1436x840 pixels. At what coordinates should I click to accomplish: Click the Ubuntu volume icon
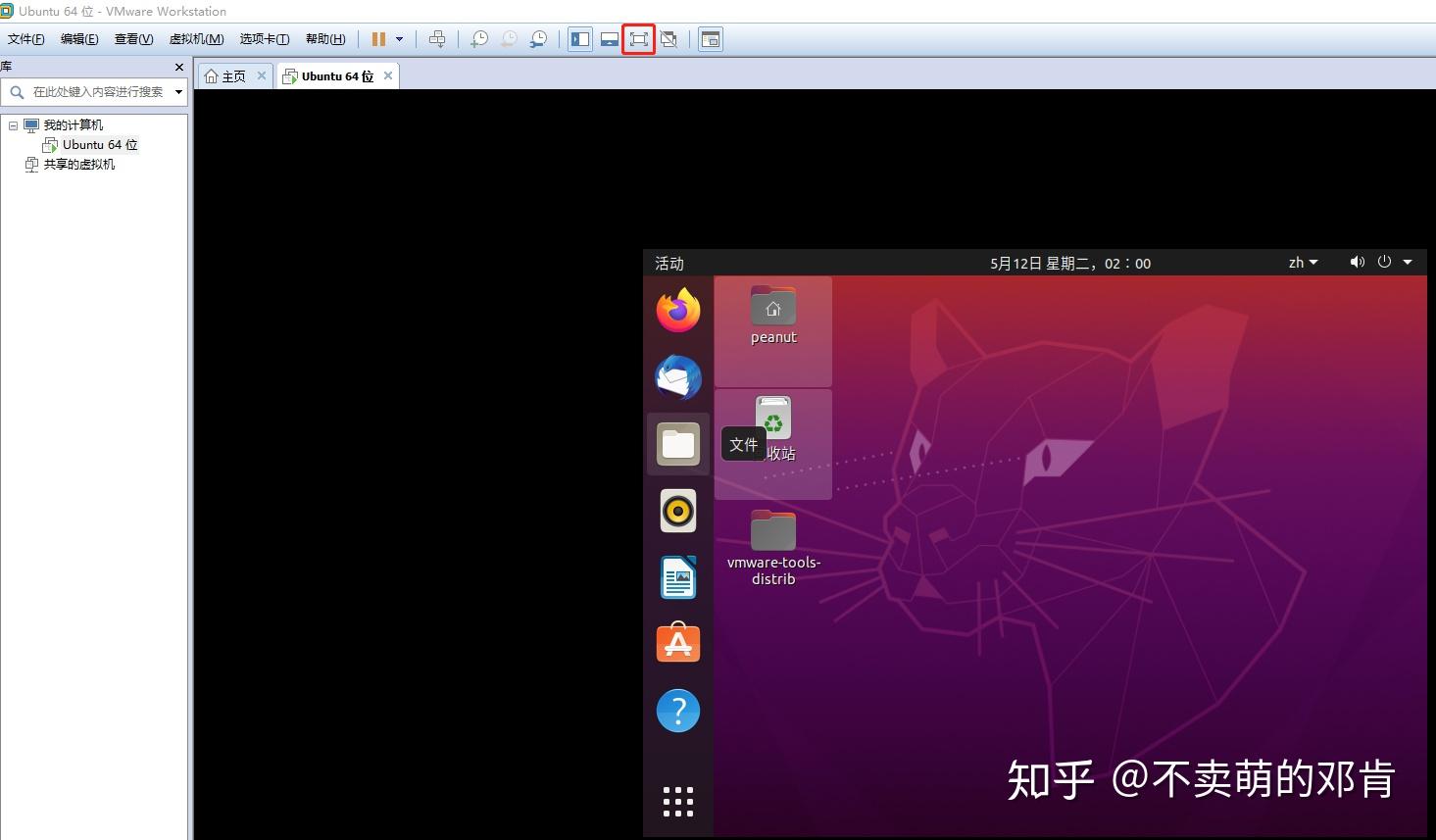(1357, 262)
